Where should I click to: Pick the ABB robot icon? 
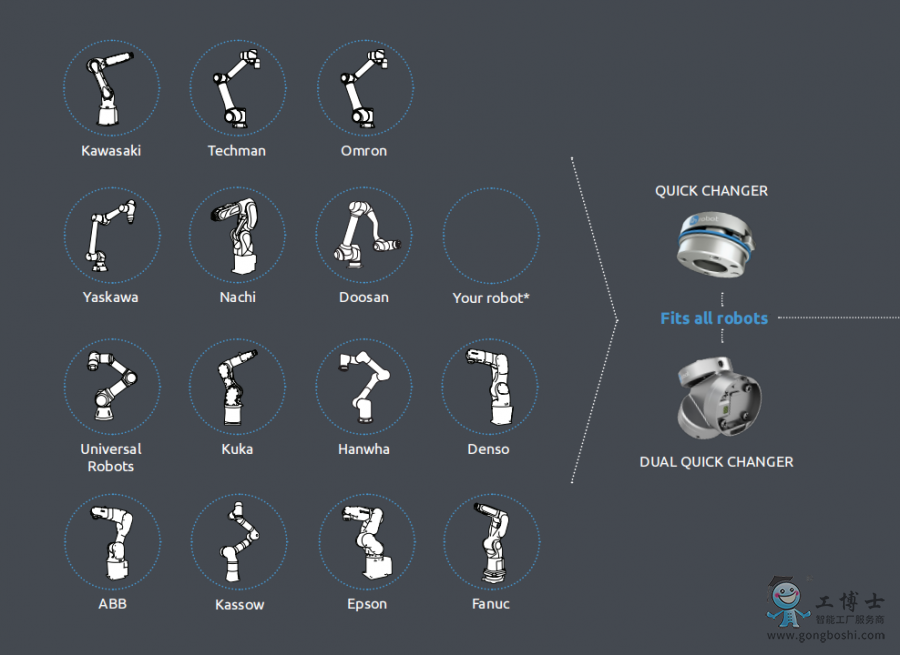click(x=111, y=541)
